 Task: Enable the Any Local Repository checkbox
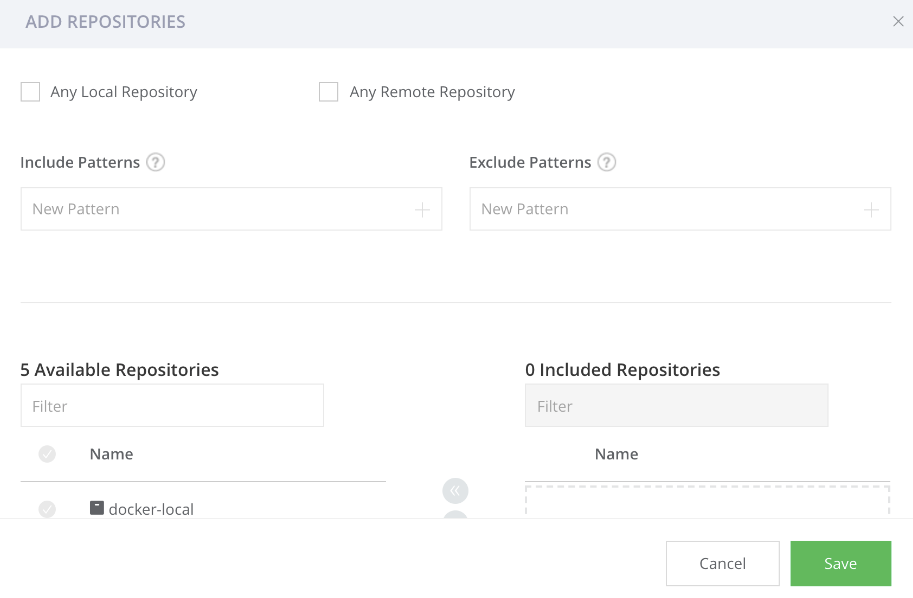click(31, 92)
